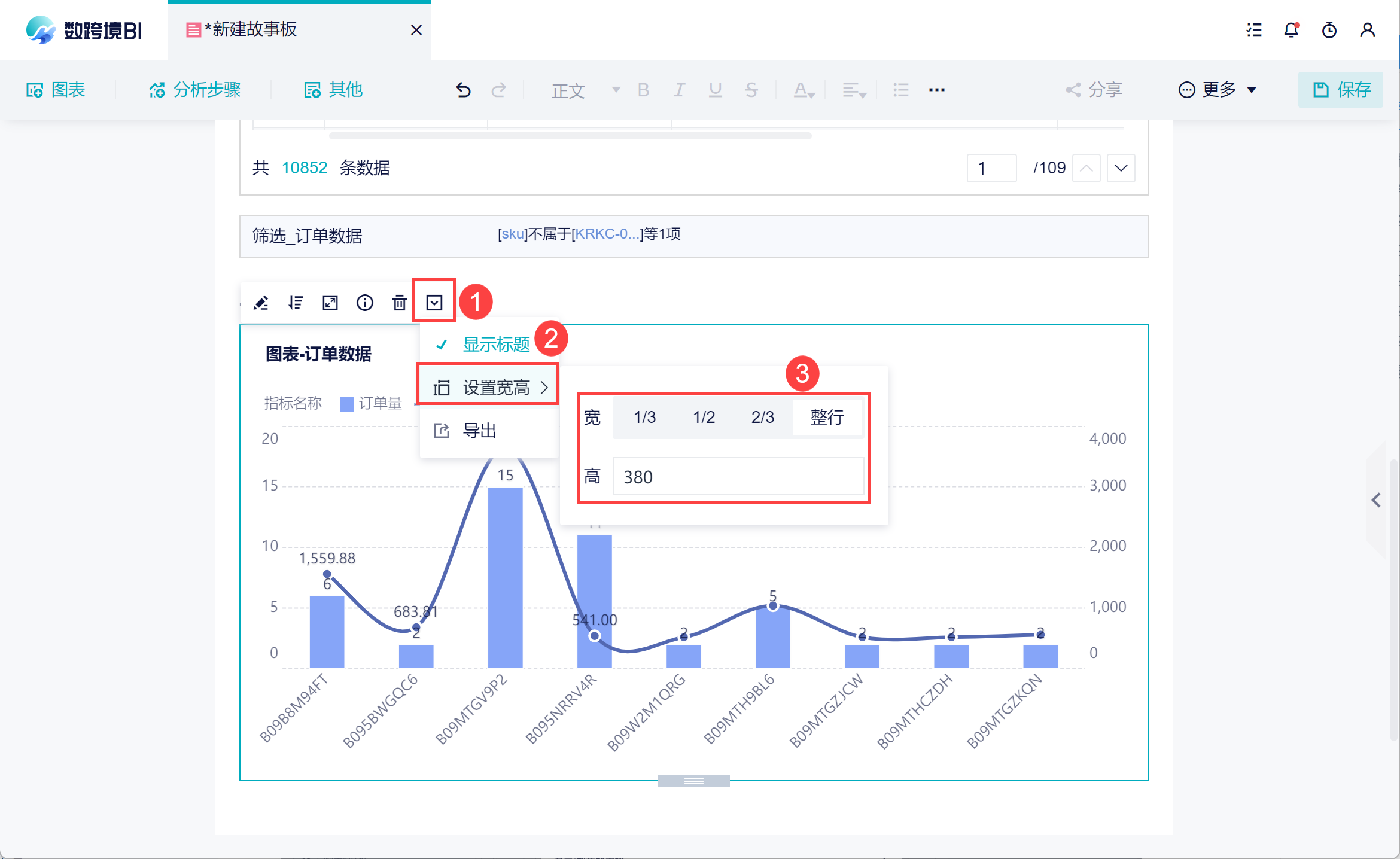The height and width of the screenshot is (859, 1400).
Task: Expand the 更多 dropdown menu
Action: coord(1218,90)
